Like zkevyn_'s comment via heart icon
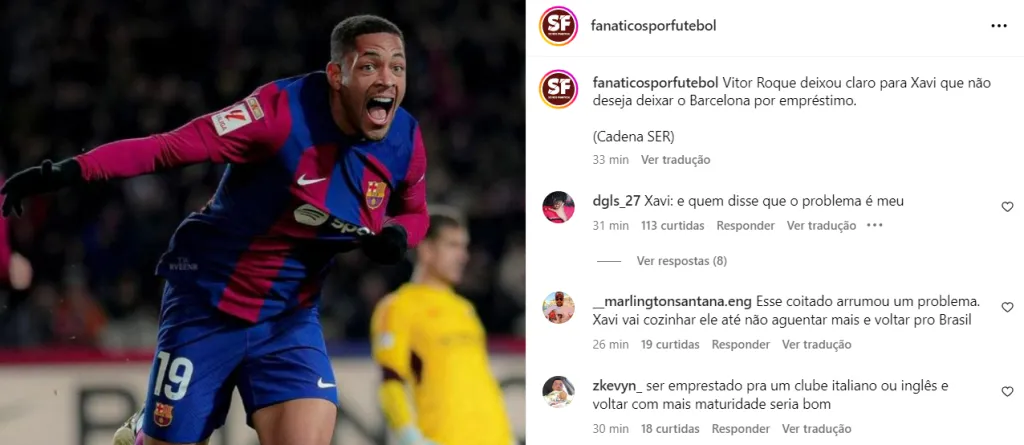1024x445 pixels. coord(1007,391)
